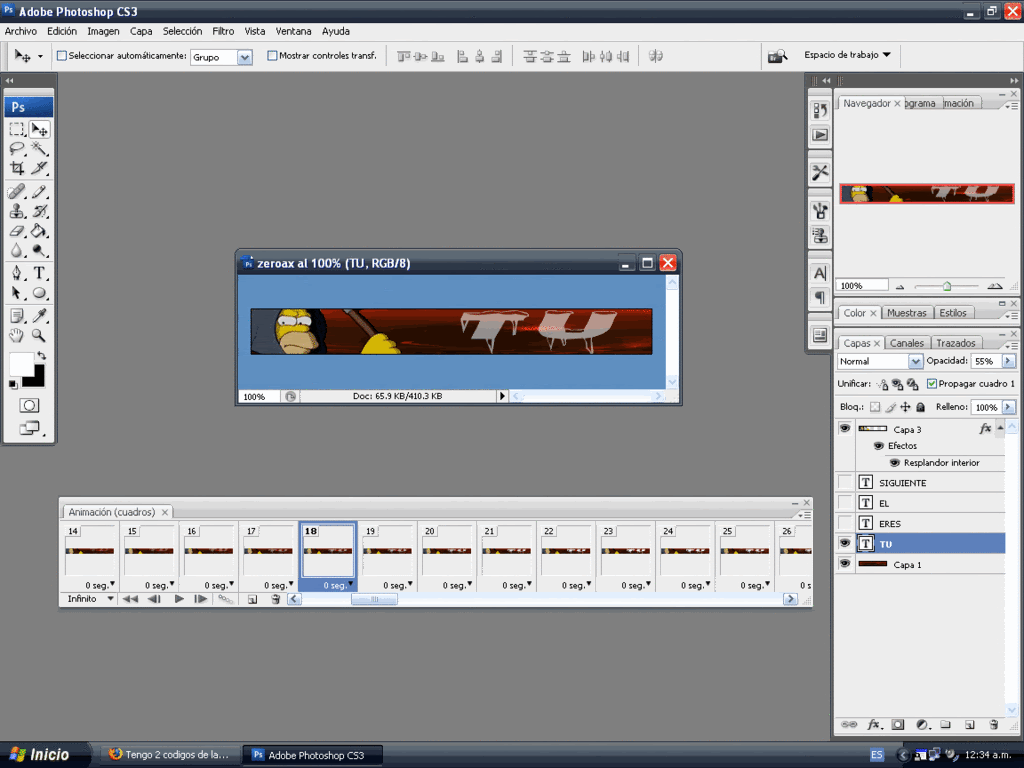Uncheck Propagar cuadro 1
Screen dimensions: 1024x768
[932, 383]
